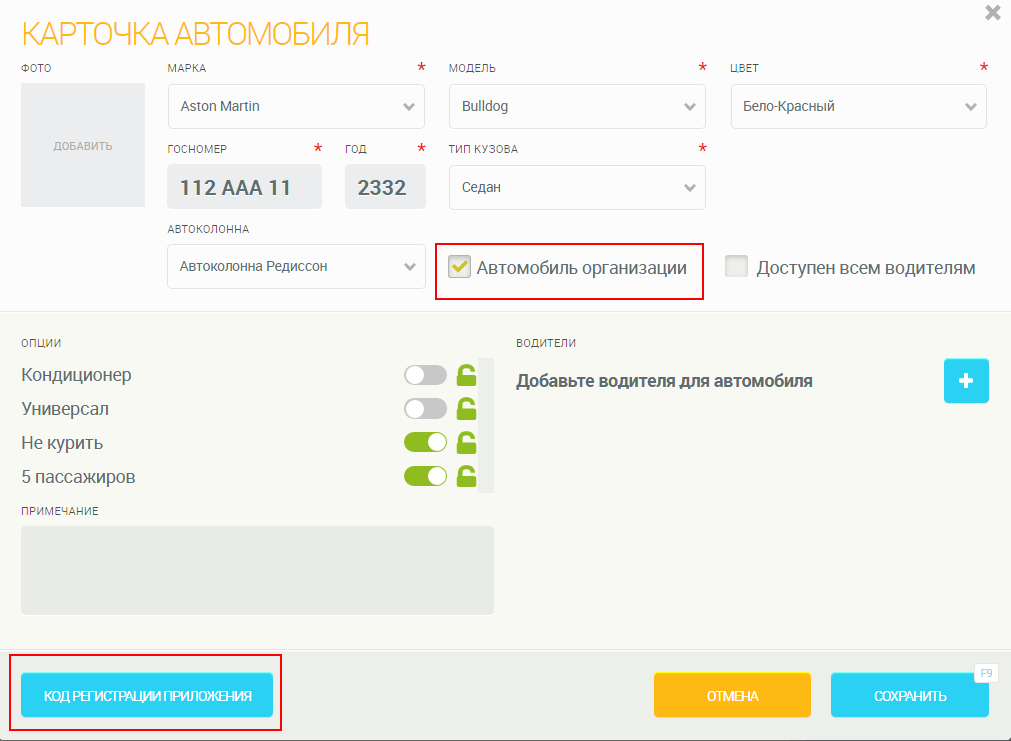
Task: Click the Сохранить button
Action: [909, 696]
